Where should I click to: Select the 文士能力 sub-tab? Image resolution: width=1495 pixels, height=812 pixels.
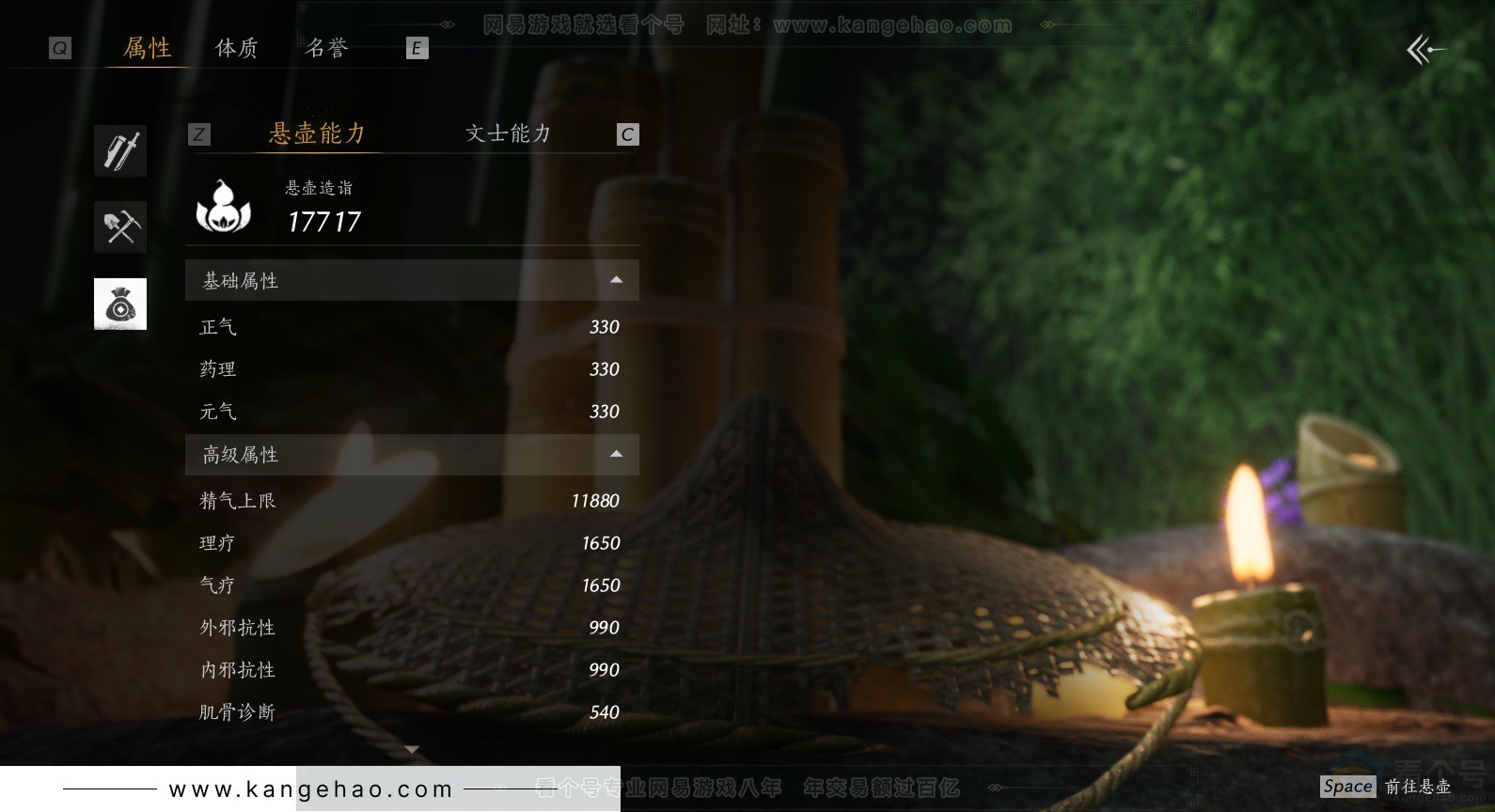[509, 133]
